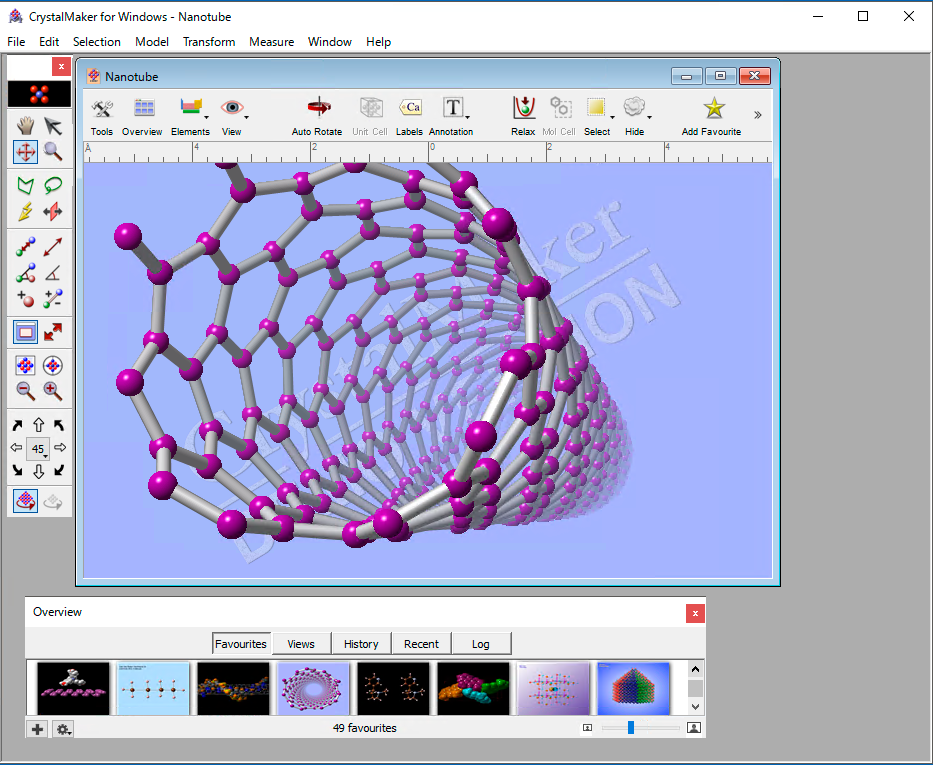Rotate model right with right arrow
Screen dimensions: 933x765
60,447
